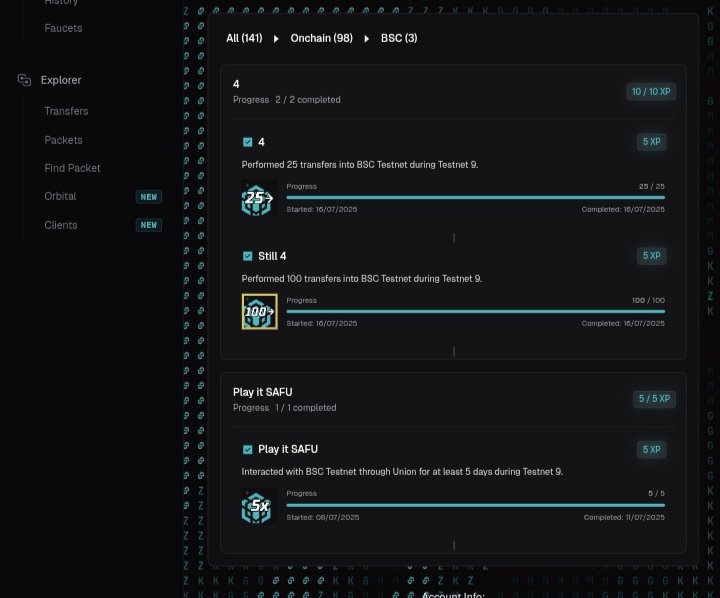
Task: Click the NEW badge beside Orbital
Action: pyautogui.click(x=149, y=197)
